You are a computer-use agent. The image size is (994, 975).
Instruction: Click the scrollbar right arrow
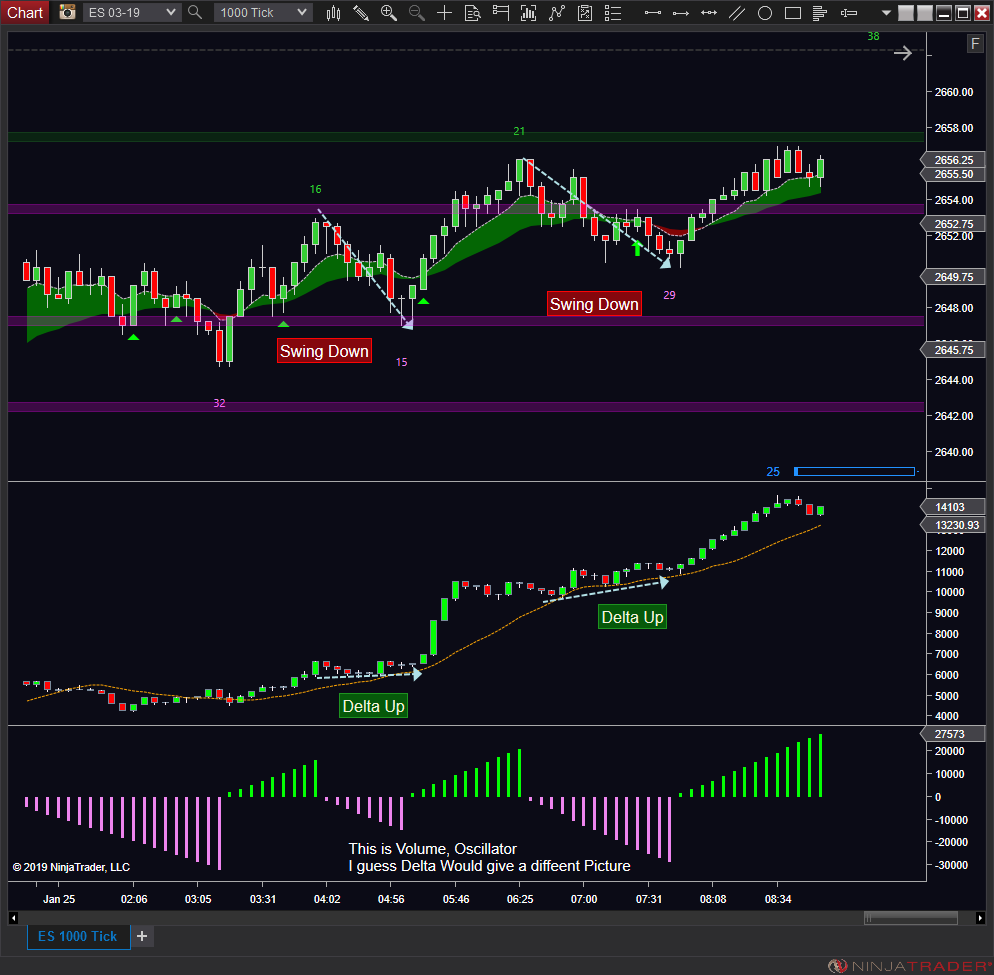[x=980, y=918]
